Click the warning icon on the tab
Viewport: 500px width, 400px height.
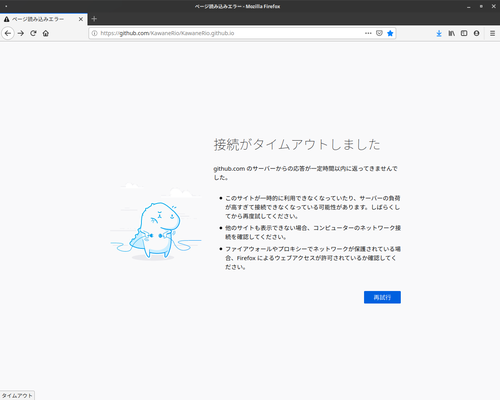coord(7,19)
